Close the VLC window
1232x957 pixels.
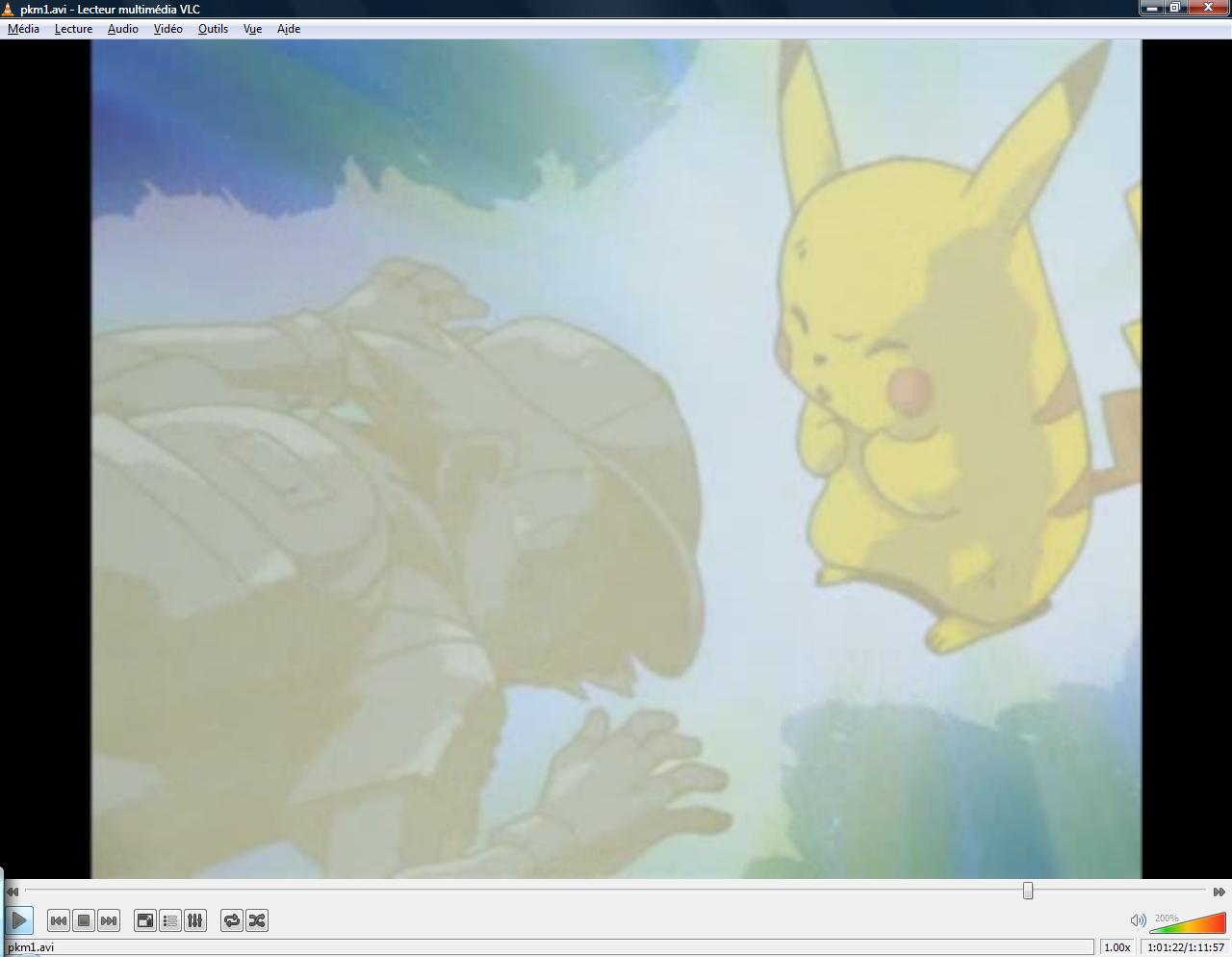1209,8
